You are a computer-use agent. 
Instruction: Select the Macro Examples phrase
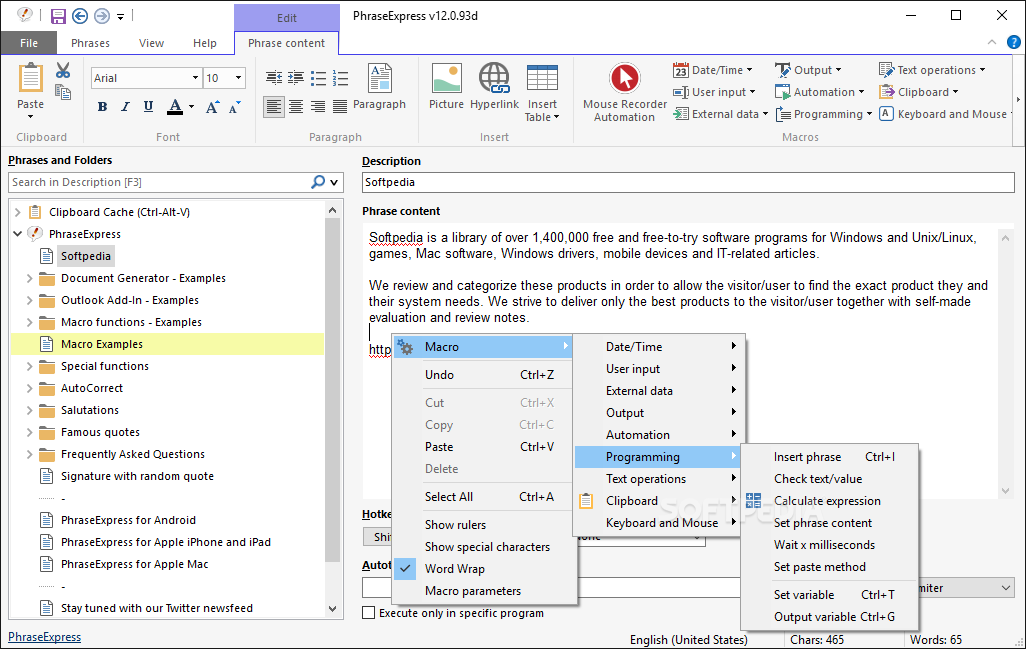point(101,344)
